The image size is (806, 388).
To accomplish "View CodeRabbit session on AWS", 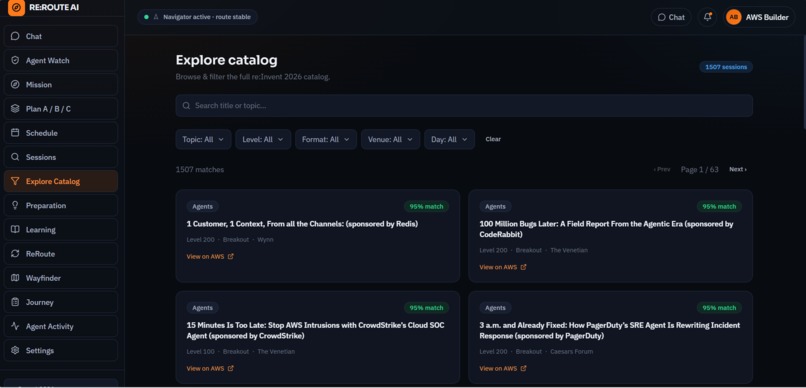I will (x=503, y=267).
